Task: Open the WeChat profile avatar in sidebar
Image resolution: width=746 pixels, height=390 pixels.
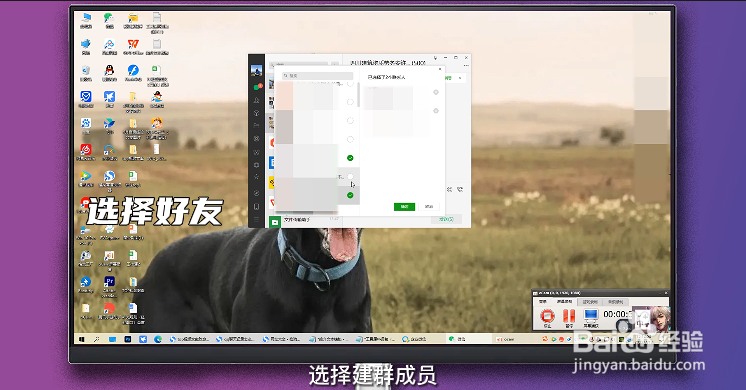Action: click(x=256, y=70)
